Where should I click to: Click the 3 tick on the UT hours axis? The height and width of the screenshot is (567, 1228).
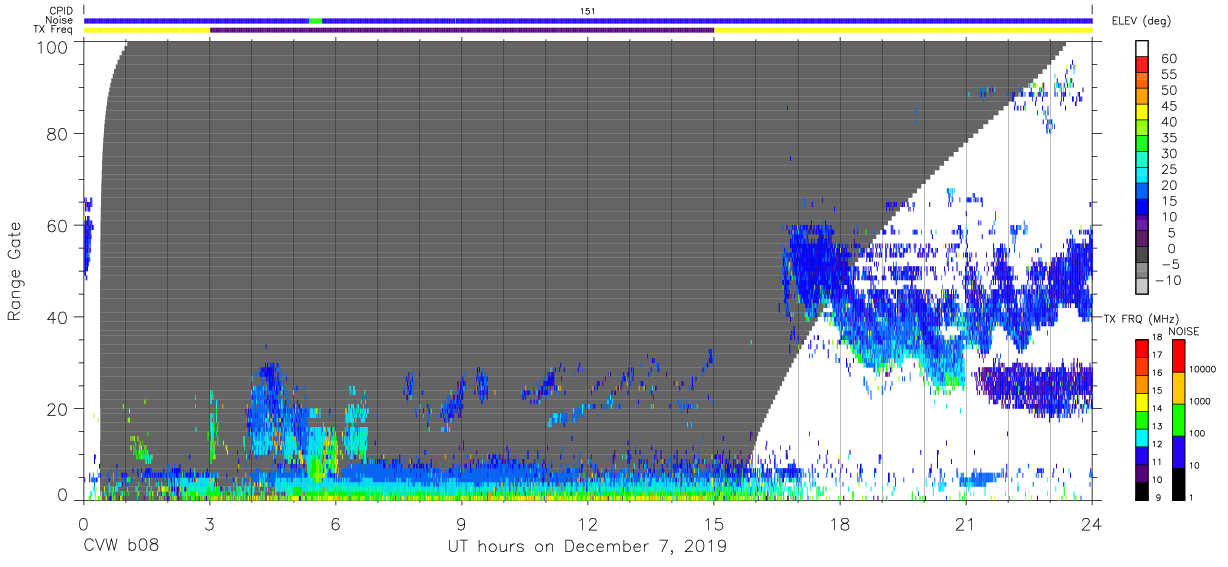[210, 523]
